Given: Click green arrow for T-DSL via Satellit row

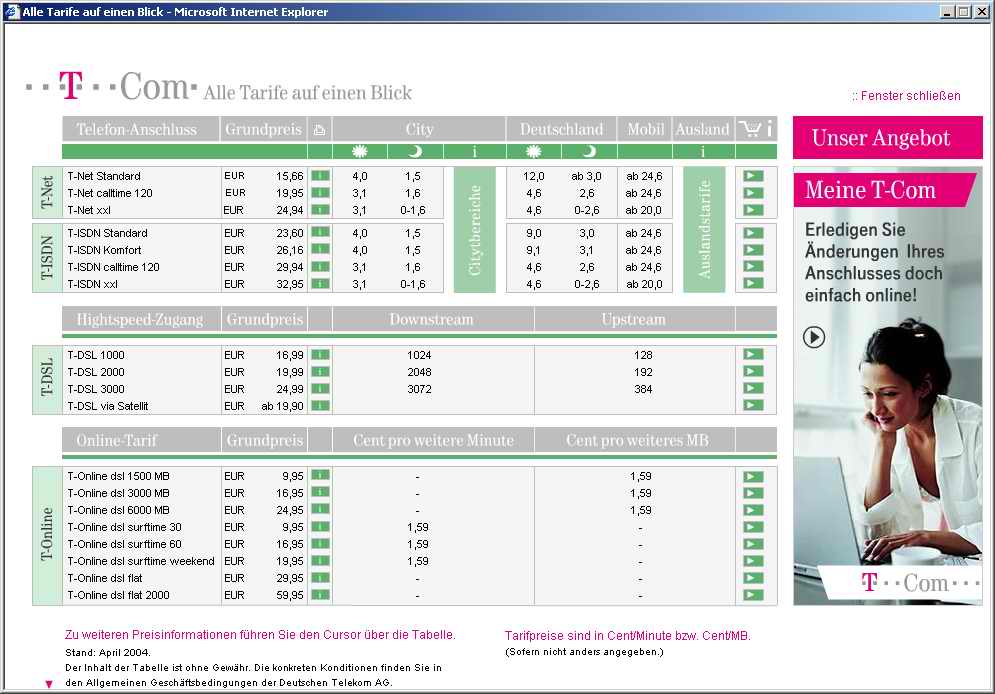Looking at the screenshot, I should tap(753, 406).
